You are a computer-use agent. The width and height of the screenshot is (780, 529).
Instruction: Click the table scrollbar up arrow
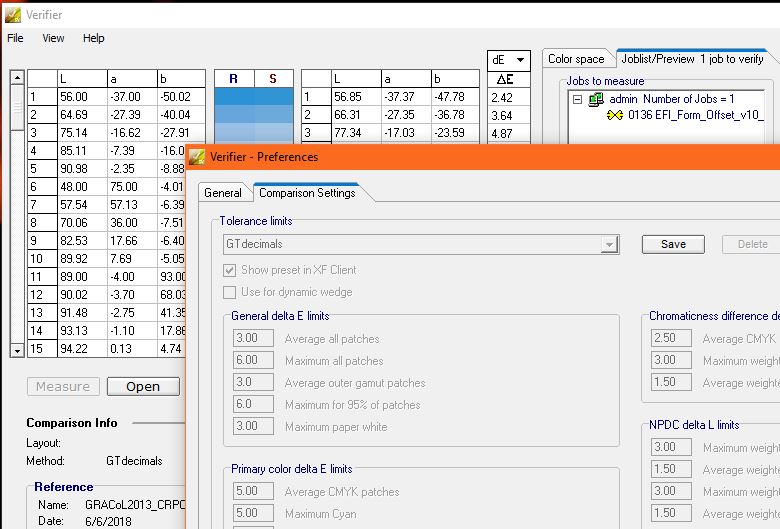(17, 78)
